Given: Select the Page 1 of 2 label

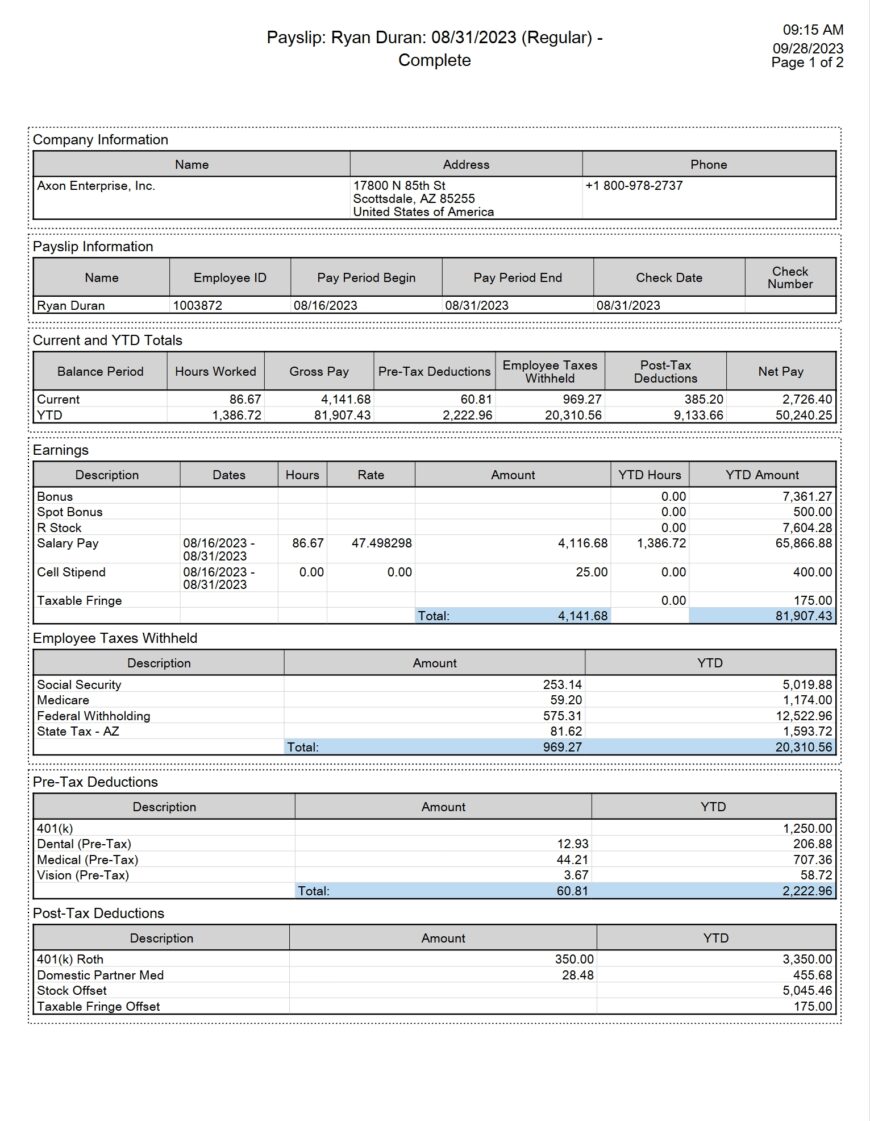Looking at the screenshot, I should 807,63.
